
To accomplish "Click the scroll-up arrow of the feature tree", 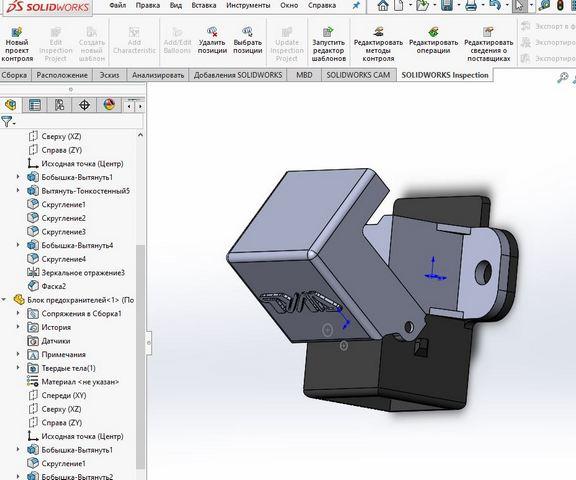I will pos(140,135).
